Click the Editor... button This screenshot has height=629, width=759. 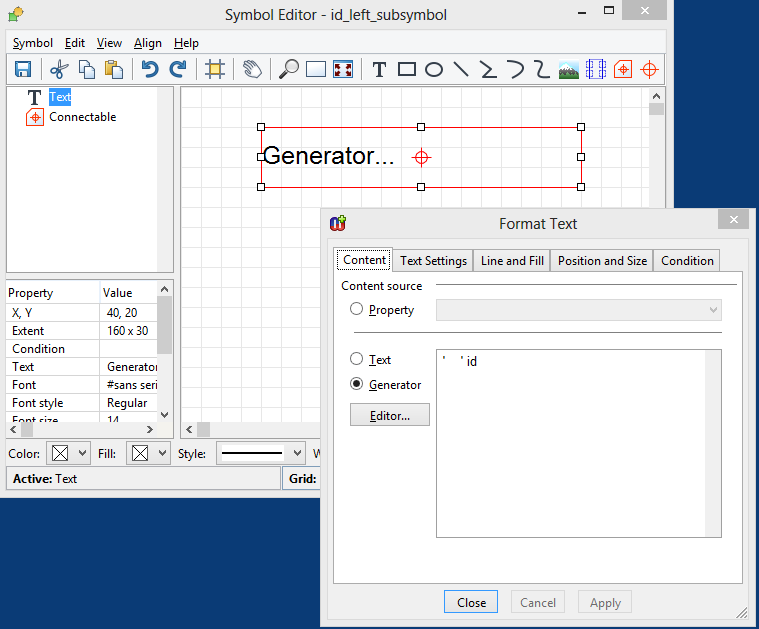click(390, 415)
